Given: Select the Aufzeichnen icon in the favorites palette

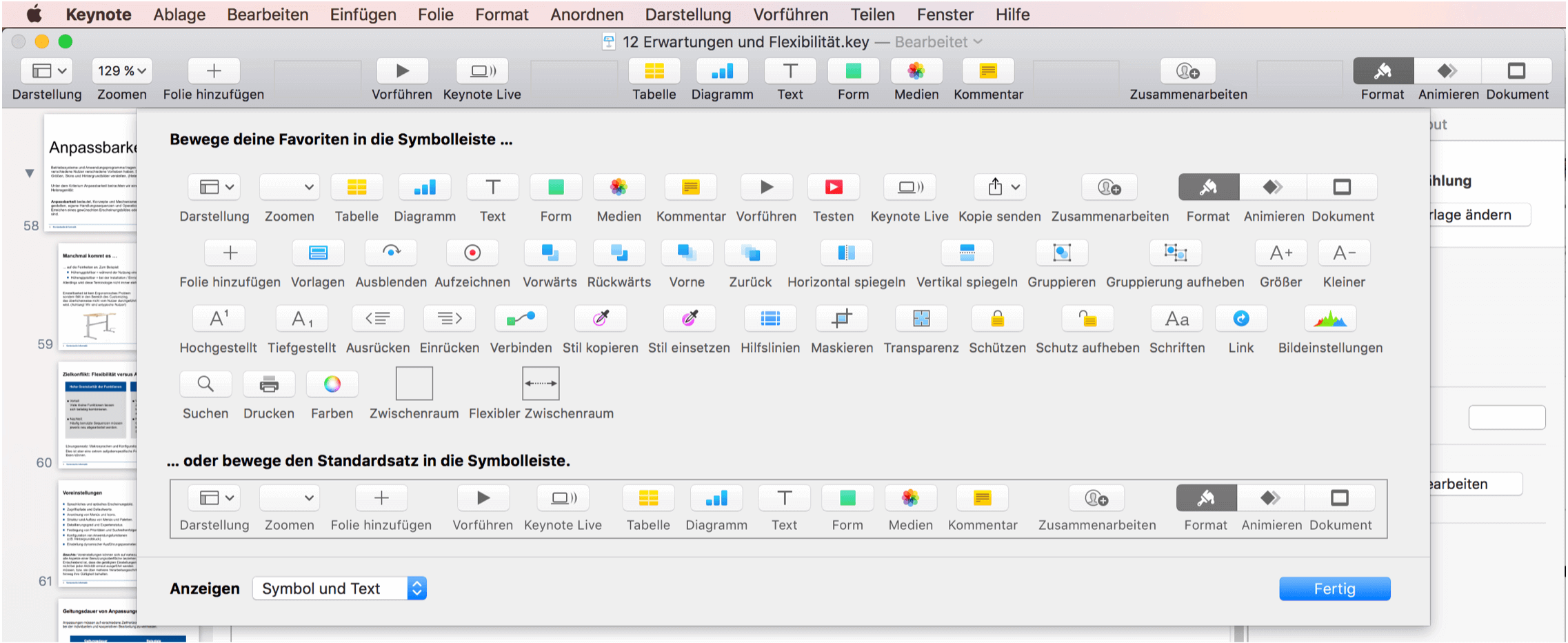Looking at the screenshot, I should 472,253.
